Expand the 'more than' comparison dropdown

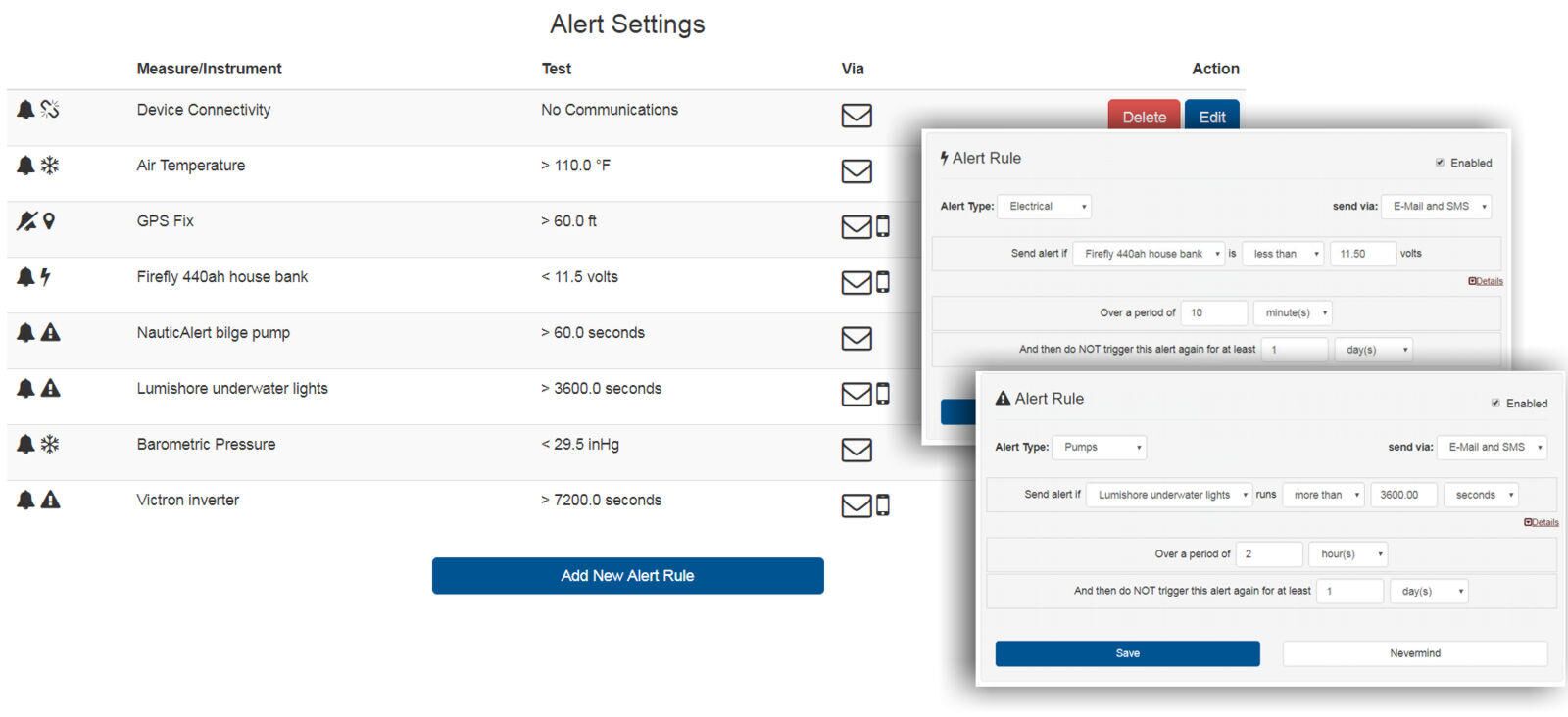tap(1326, 495)
